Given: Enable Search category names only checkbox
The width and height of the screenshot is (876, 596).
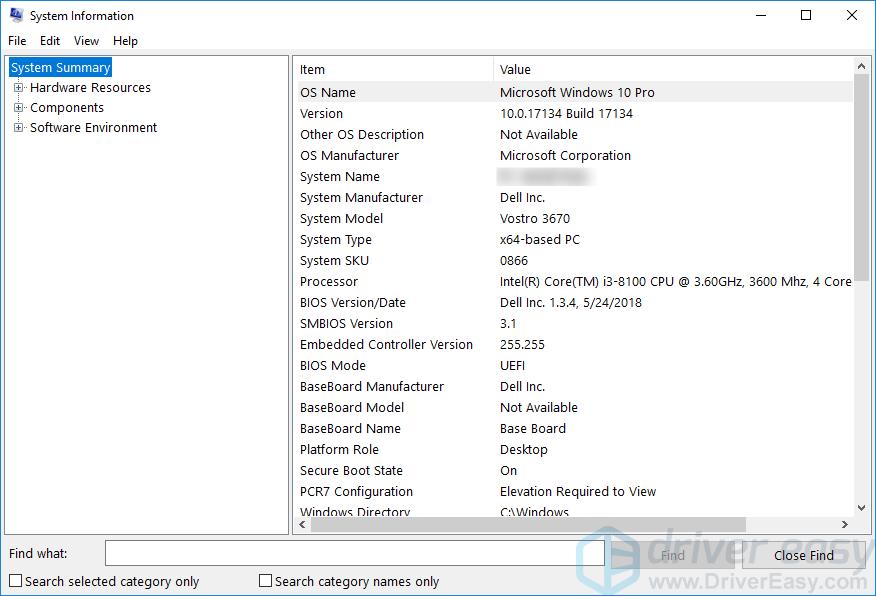Looking at the screenshot, I should point(265,581).
